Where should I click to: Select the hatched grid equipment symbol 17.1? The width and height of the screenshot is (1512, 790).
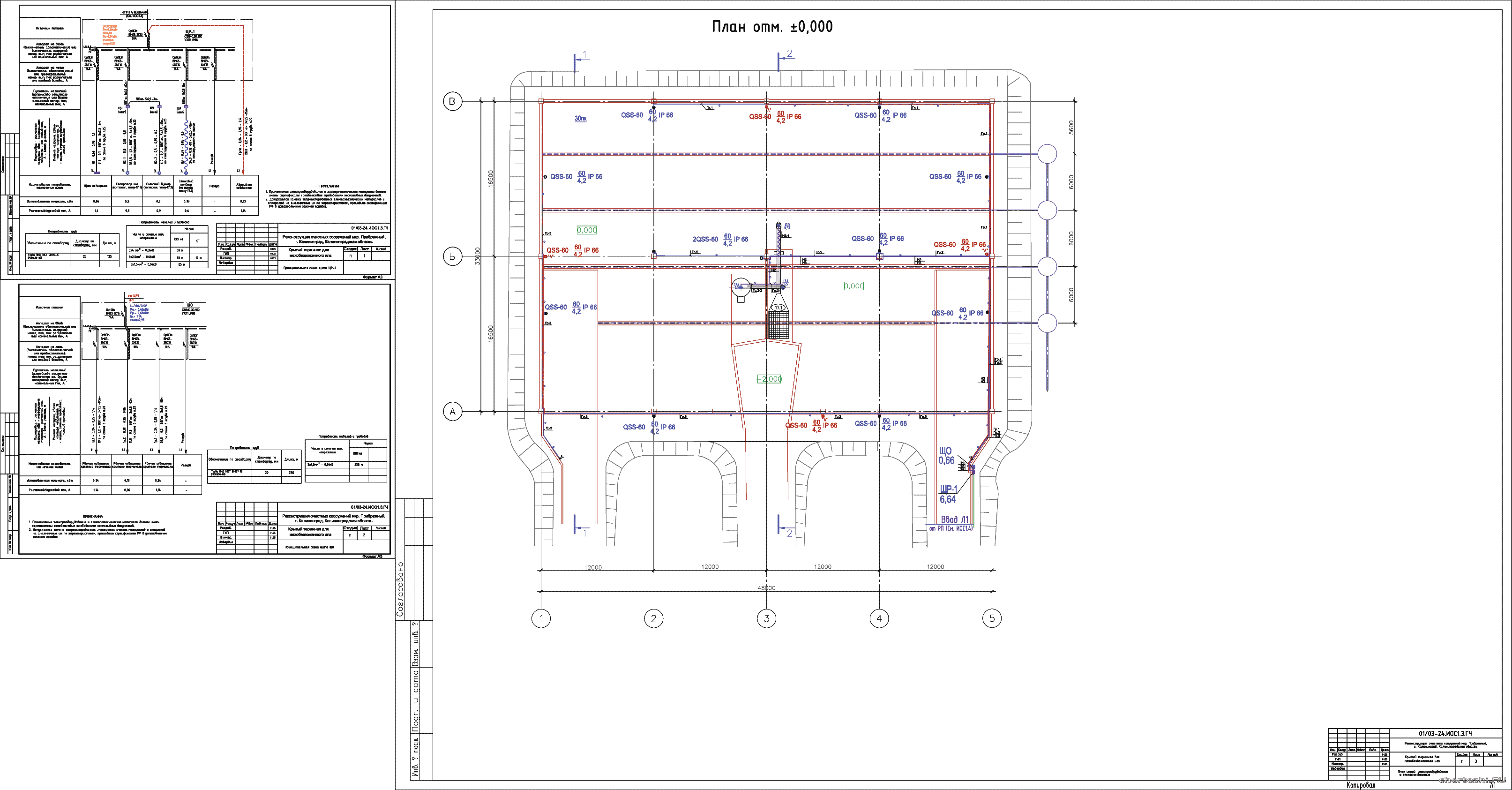pos(778,325)
